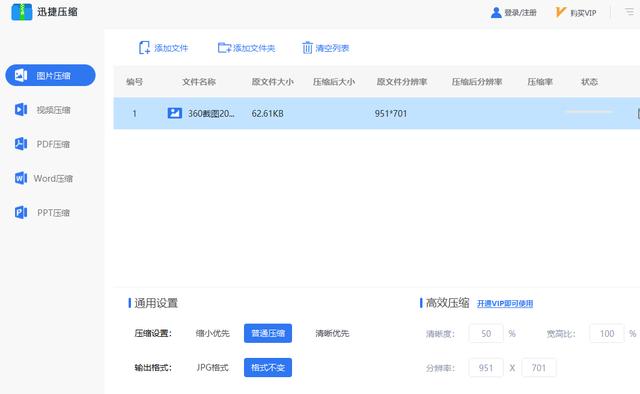Click resolution width field showing 951
Viewport: 640px width, 394px height.
(x=486, y=368)
